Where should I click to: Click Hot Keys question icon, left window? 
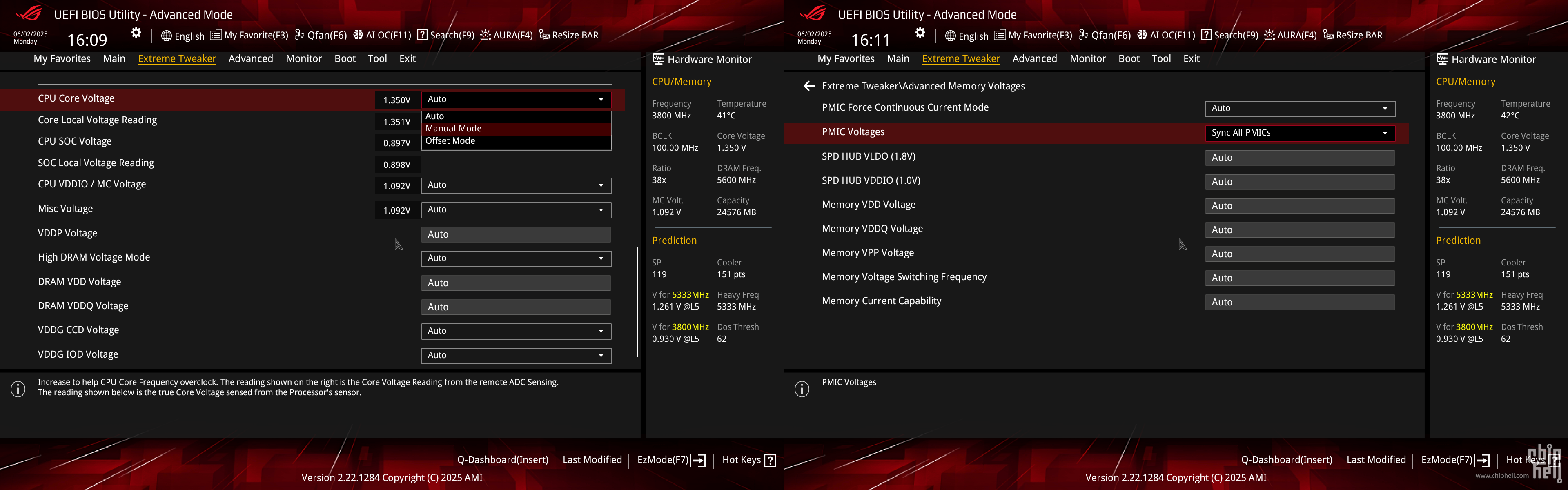pyautogui.click(x=770, y=460)
